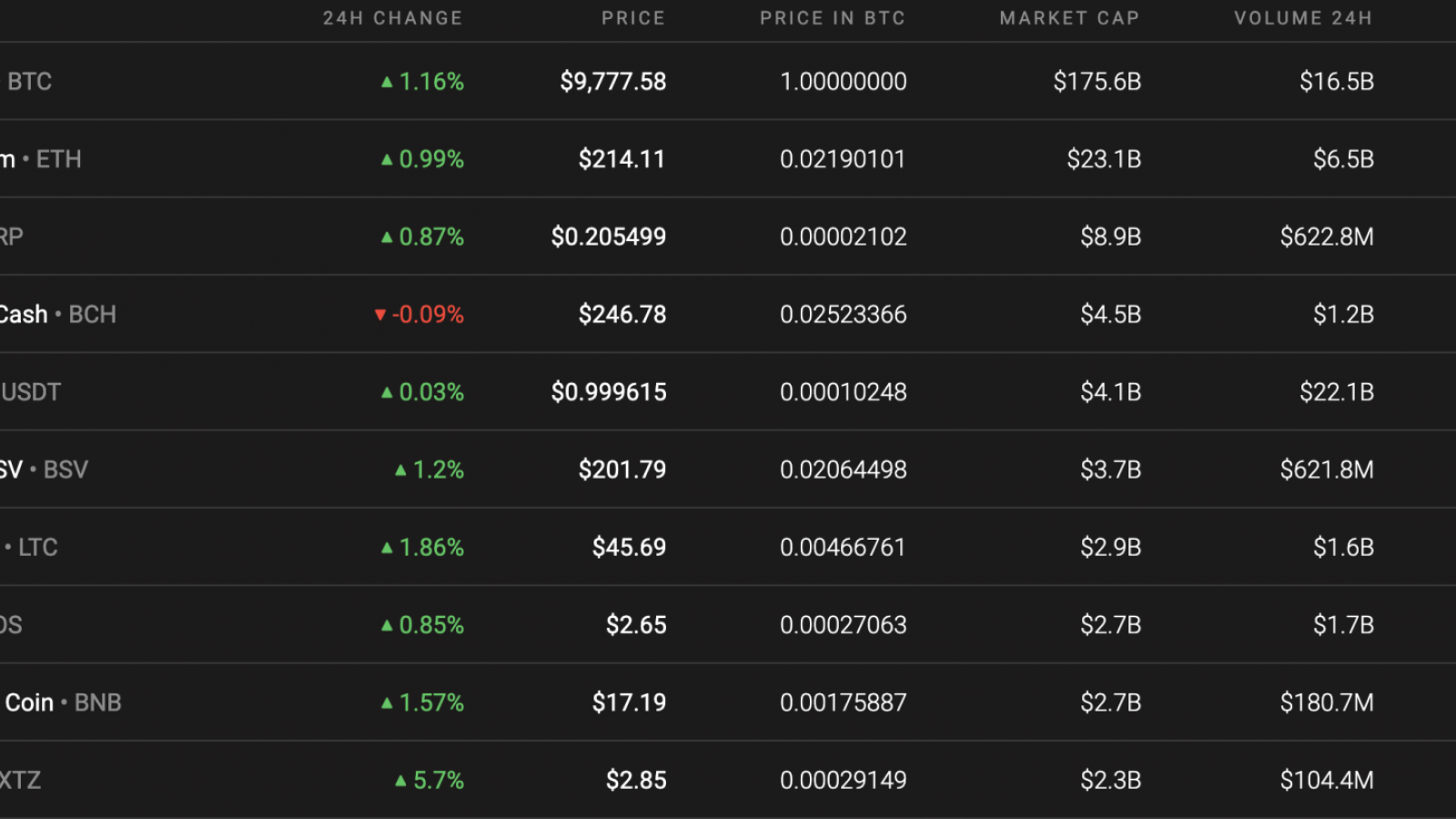1456x819 pixels.
Task: Select the BTC price 0.00027063
Action: coord(844,625)
